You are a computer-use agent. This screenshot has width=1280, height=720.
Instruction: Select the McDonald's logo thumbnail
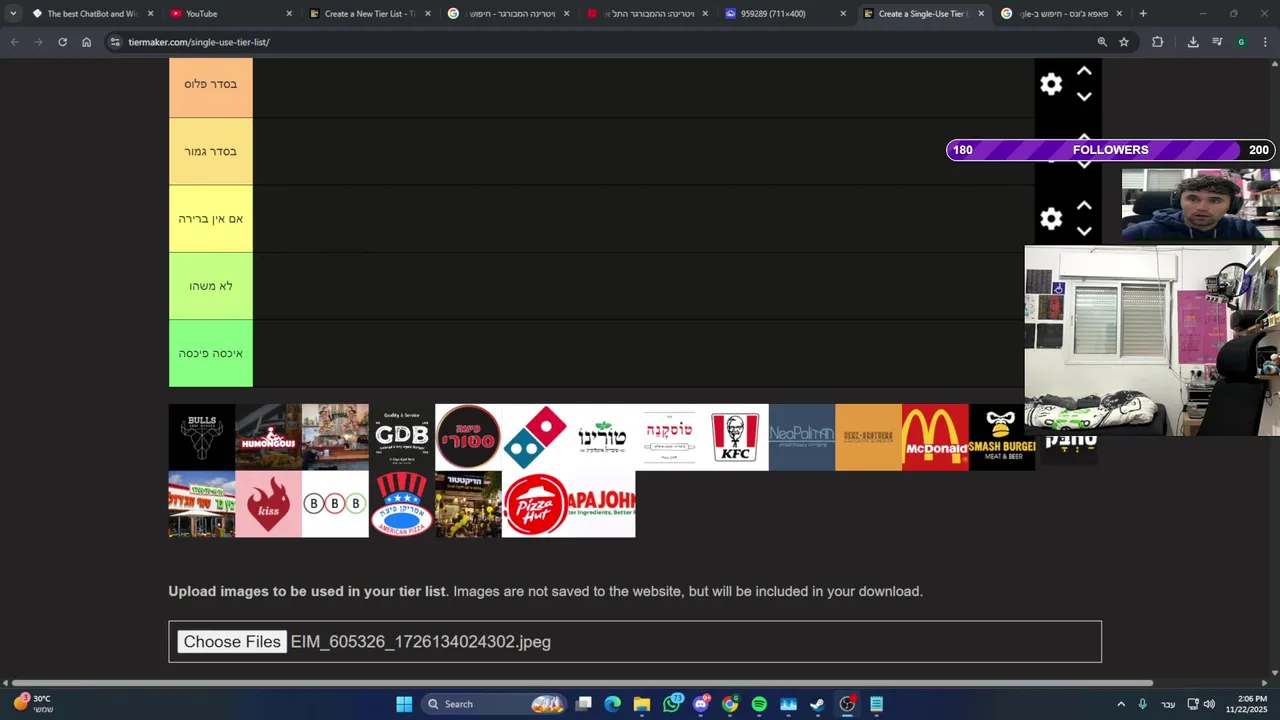click(935, 437)
